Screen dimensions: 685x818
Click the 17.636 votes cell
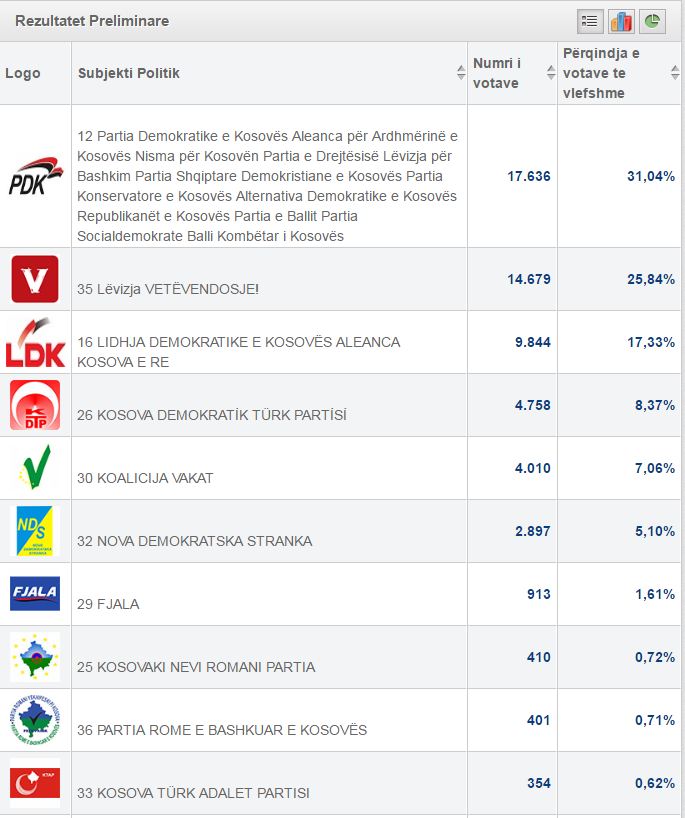[x=529, y=176]
